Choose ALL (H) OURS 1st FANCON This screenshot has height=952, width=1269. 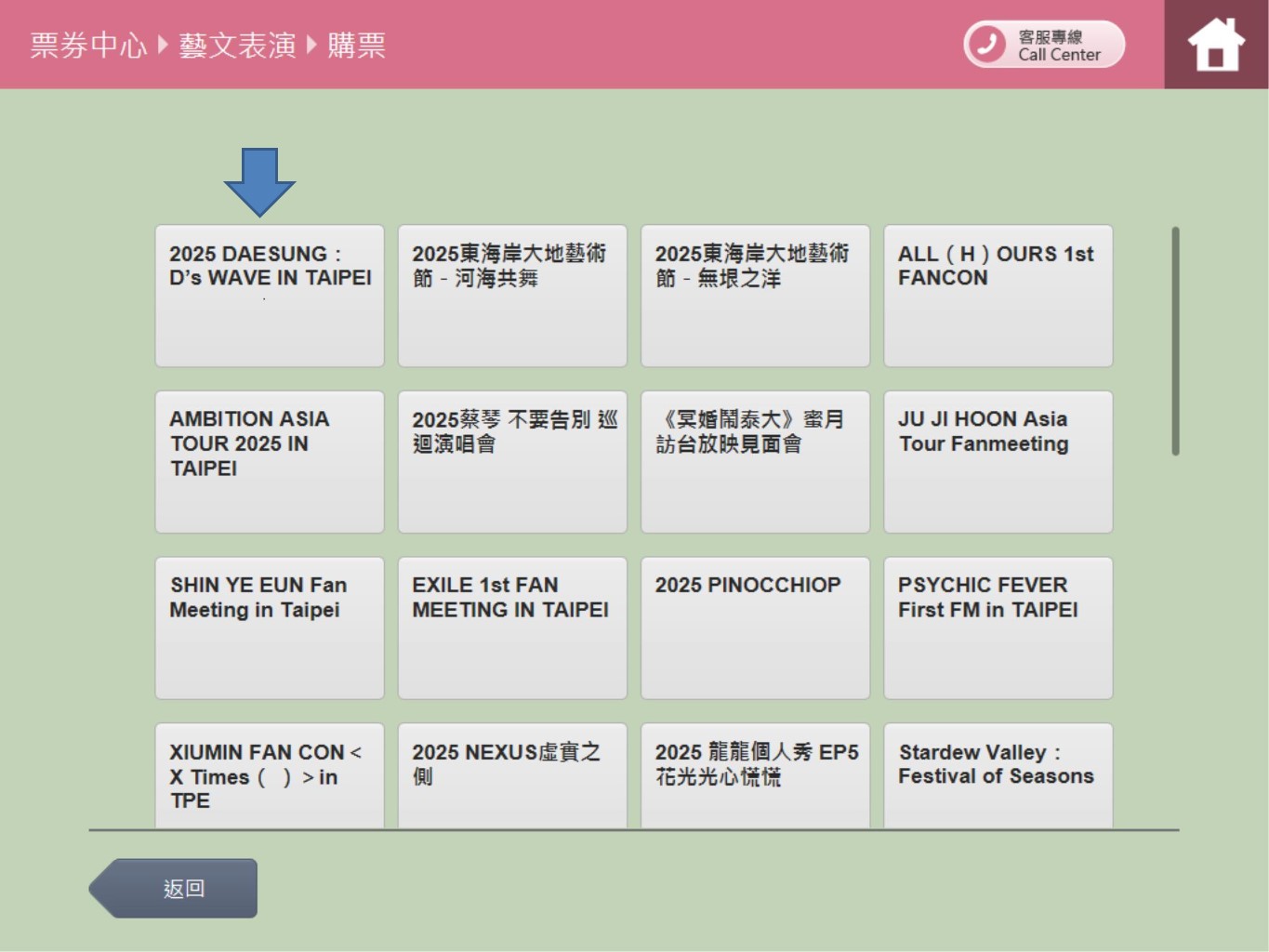[998, 294]
